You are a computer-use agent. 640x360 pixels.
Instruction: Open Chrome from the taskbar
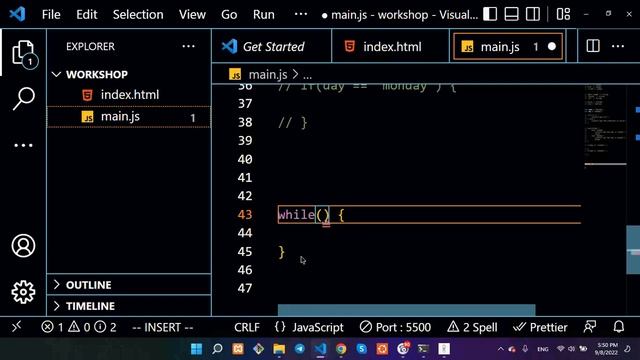pyautogui.click(x=341, y=349)
